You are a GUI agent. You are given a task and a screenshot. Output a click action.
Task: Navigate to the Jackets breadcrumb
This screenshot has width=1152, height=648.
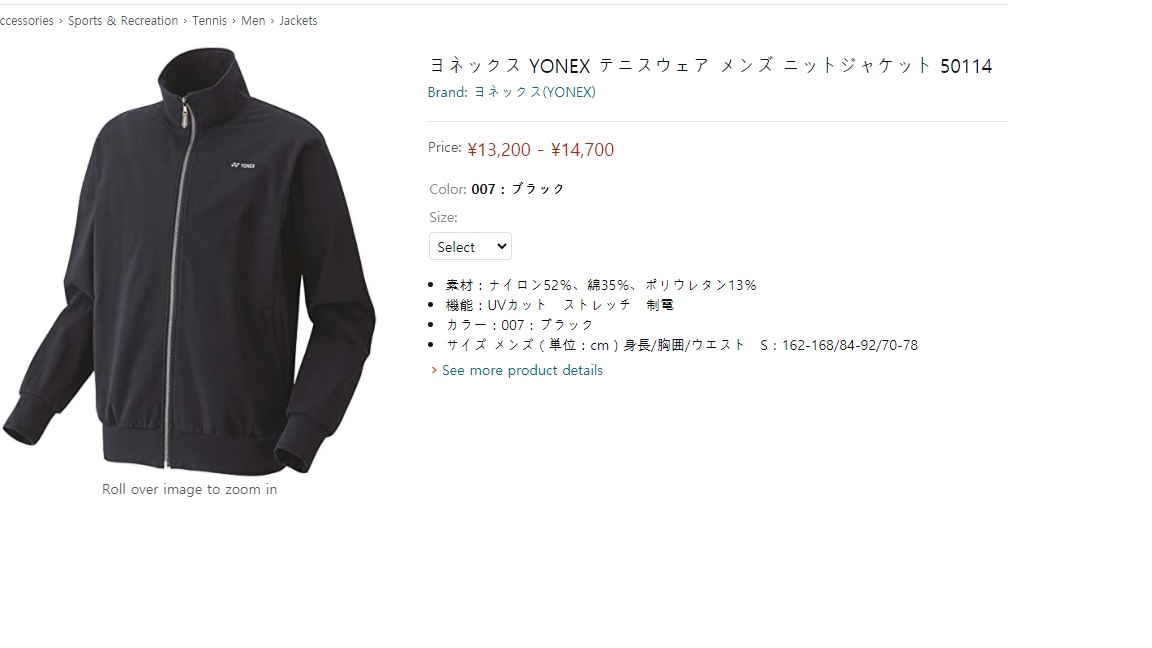pyautogui.click(x=298, y=21)
